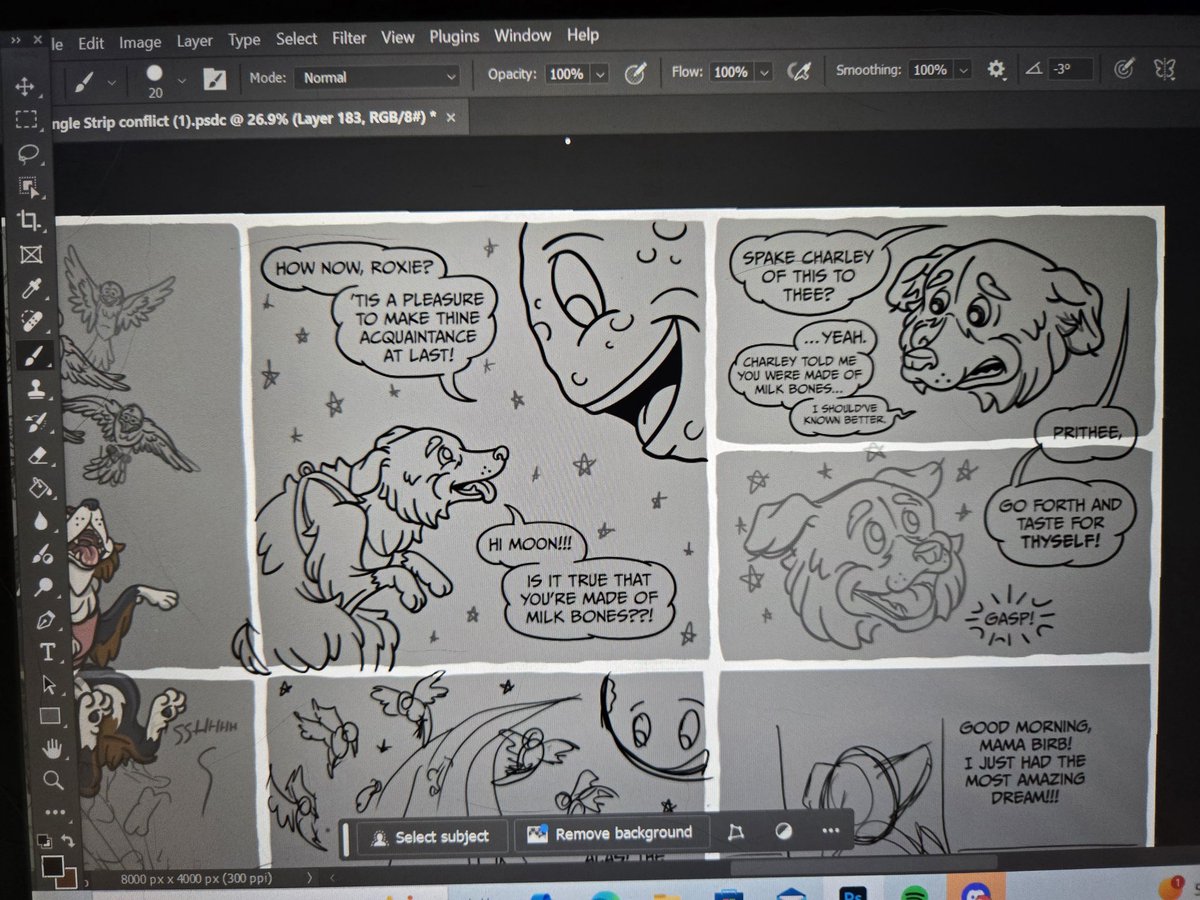Click the foreground color swatch
Viewport: 1200px width, 900px height.
(x=52, y=866)
